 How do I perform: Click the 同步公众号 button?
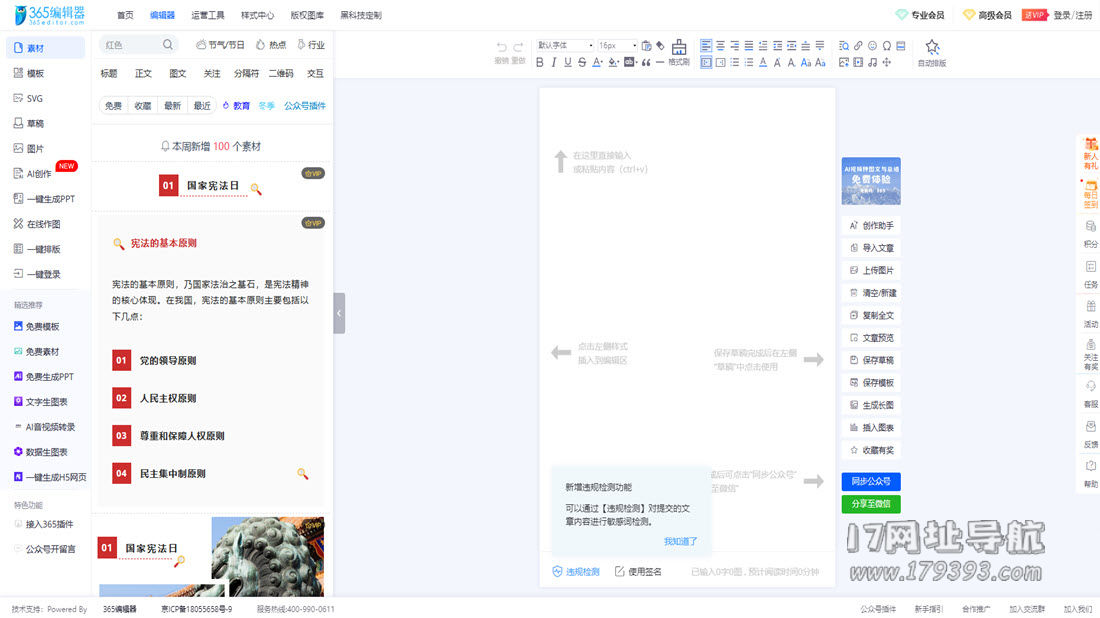pyautogui.click(x=870, y=481)
